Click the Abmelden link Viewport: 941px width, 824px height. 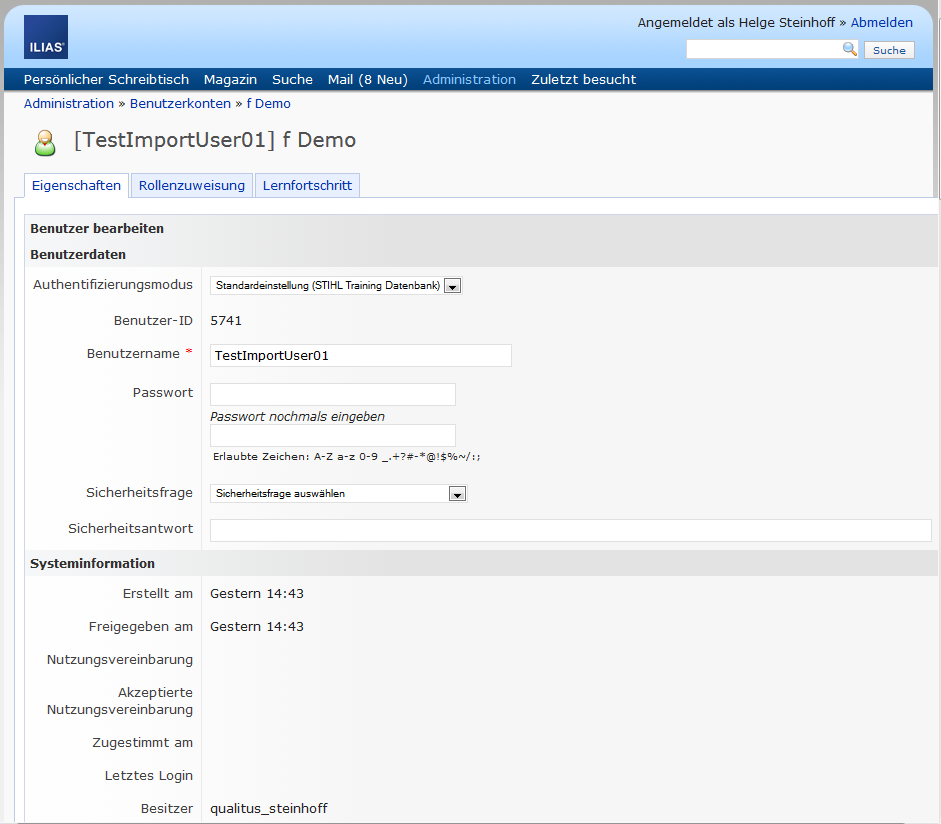pos(881,22)
